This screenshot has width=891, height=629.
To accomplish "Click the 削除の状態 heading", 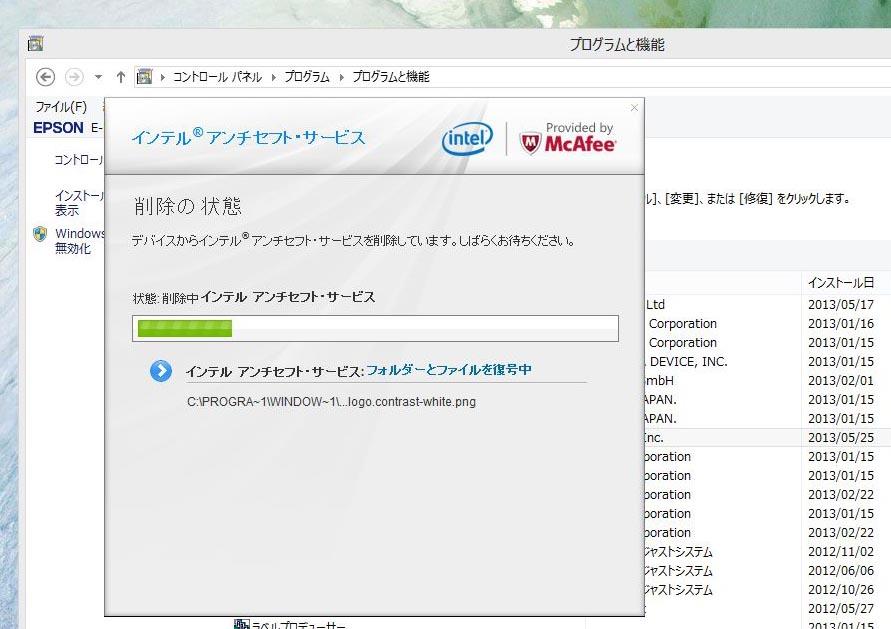I will coord(188,206).
